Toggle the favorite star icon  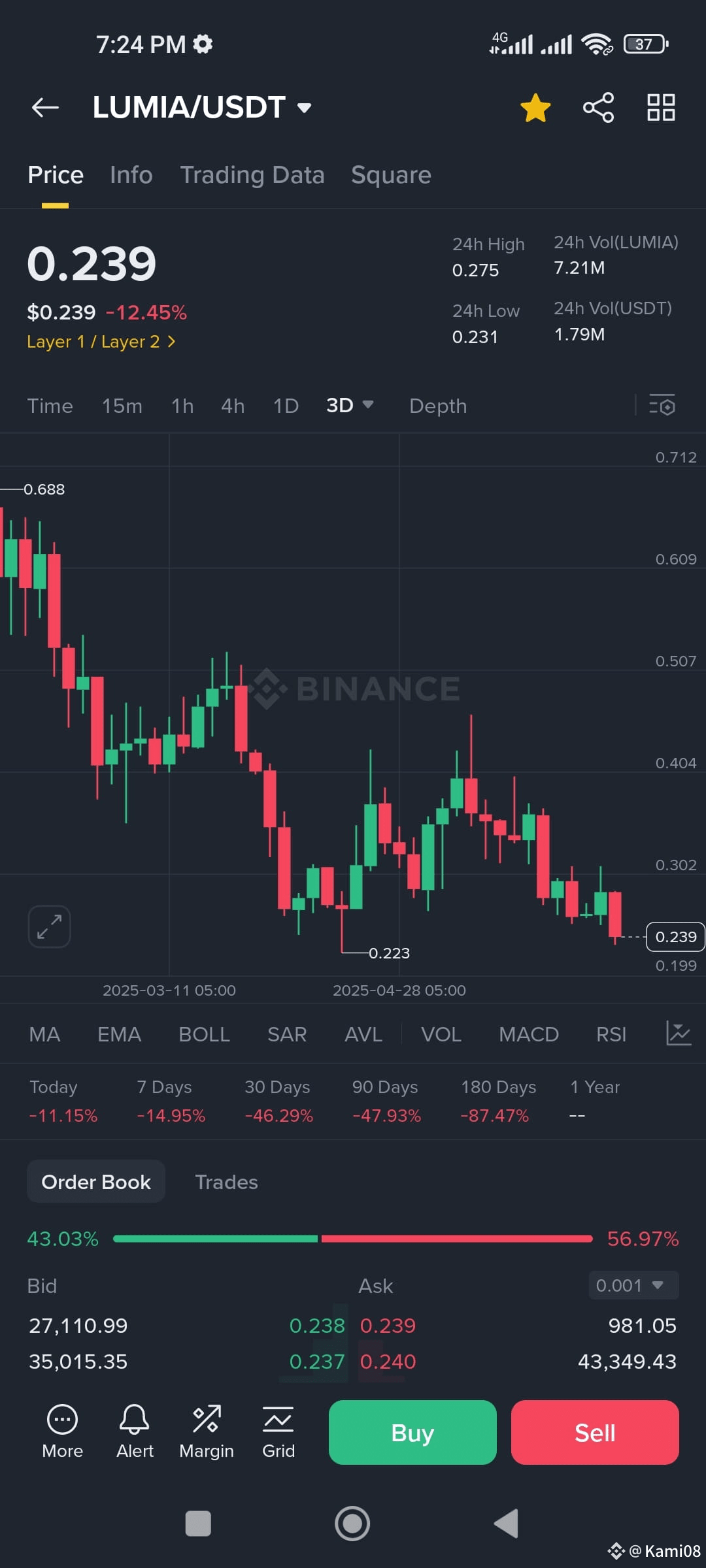[x=535, y=108]
